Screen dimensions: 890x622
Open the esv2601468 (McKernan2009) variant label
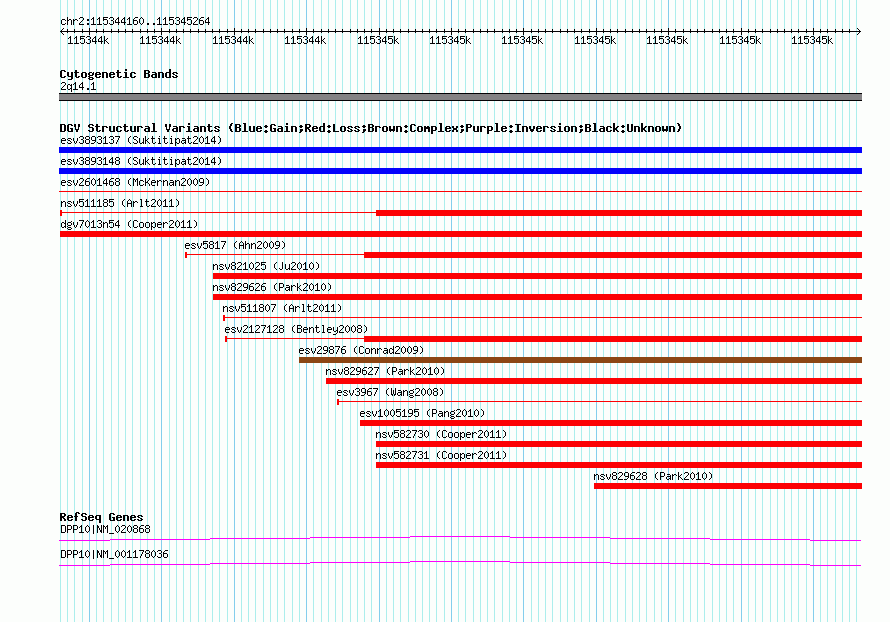click(x=135, y=182)
